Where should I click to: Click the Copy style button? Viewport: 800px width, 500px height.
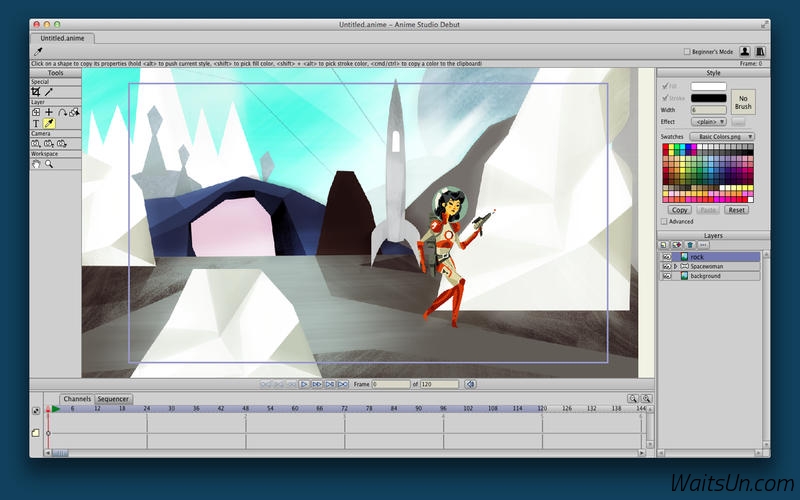(680, 210)
